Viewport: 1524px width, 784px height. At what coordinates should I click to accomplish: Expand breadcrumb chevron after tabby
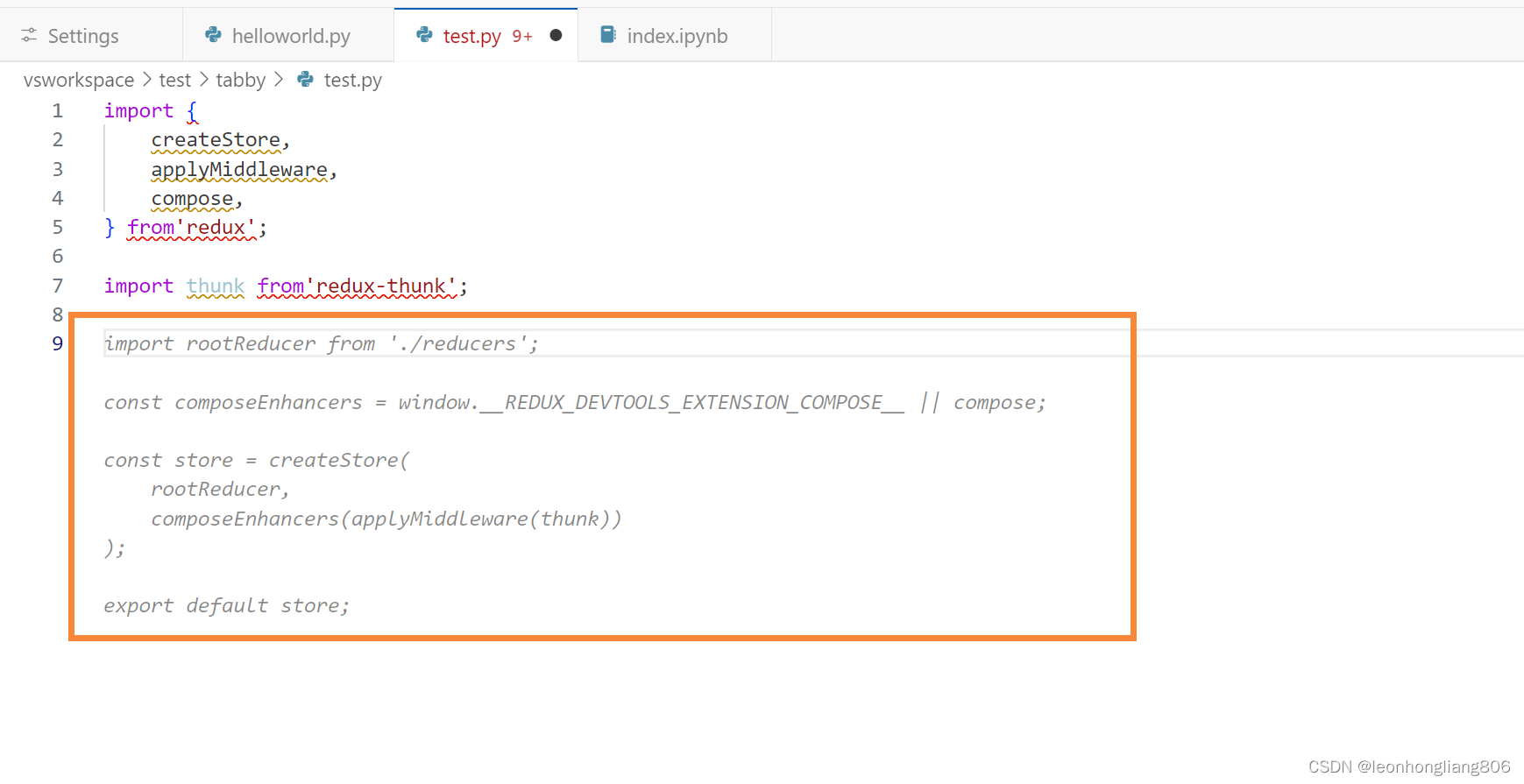point(279,80)
